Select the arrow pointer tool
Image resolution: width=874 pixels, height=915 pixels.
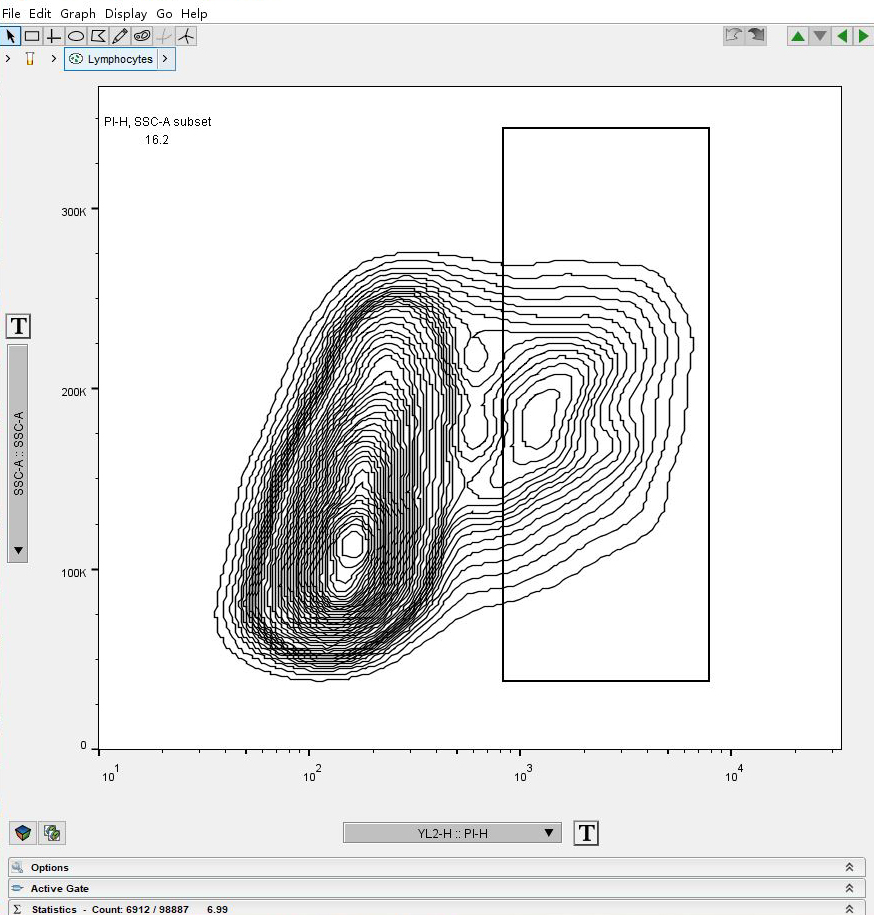10,36
